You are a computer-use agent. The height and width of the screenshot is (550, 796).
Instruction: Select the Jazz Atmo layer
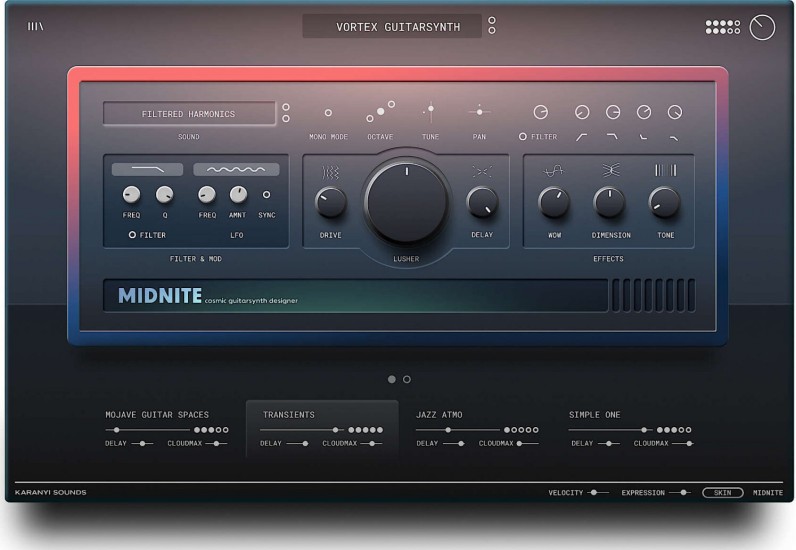point(439,414)
